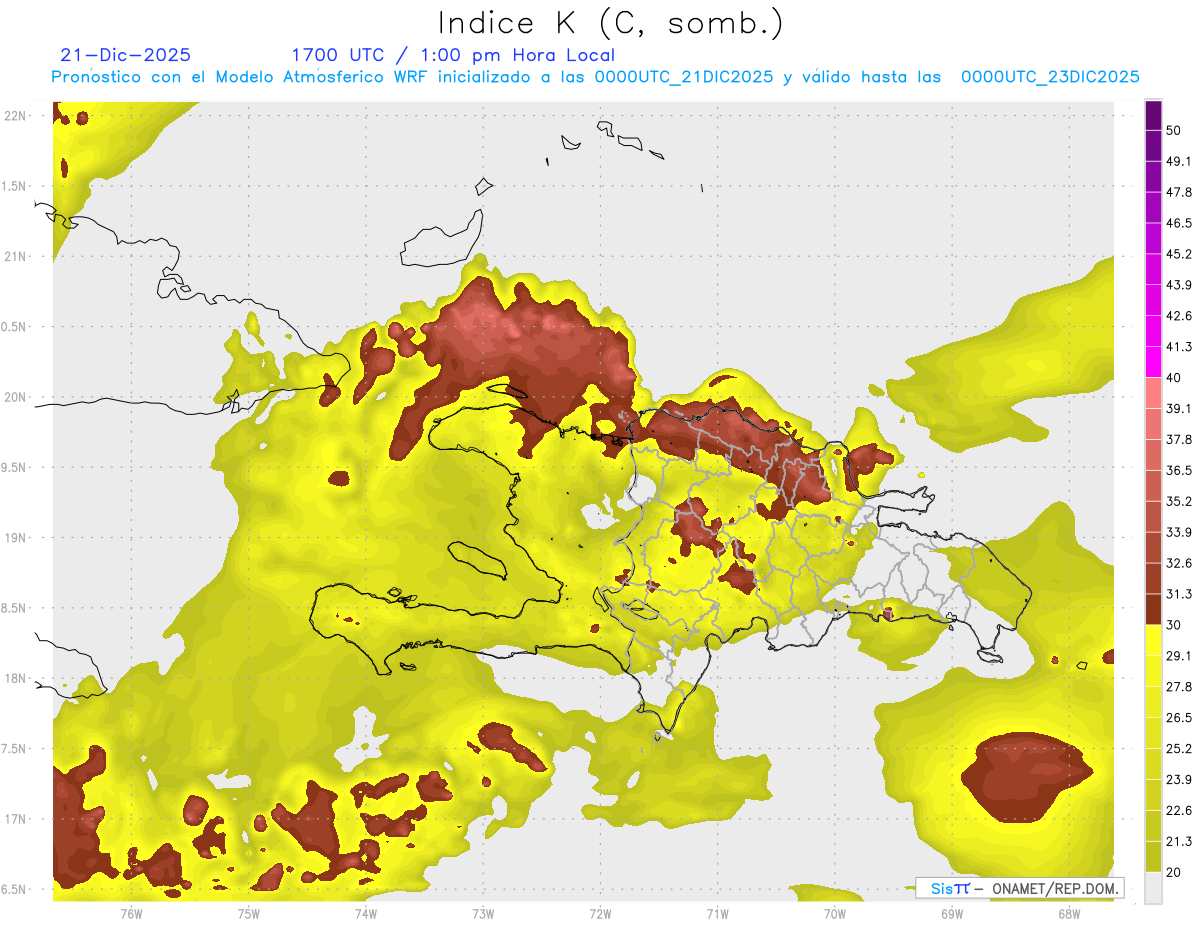Screen dimensions: 1200x927
Task: Click the 'Indice K (C, somb.)' title
Action: [x=611, y=24]
